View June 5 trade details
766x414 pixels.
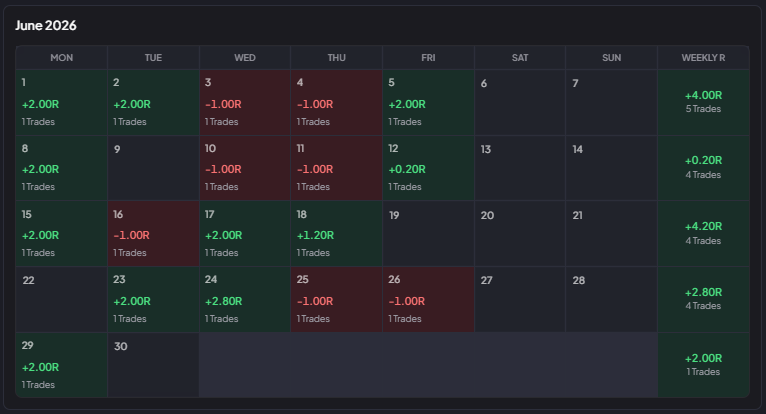click(x=428, y=103)
